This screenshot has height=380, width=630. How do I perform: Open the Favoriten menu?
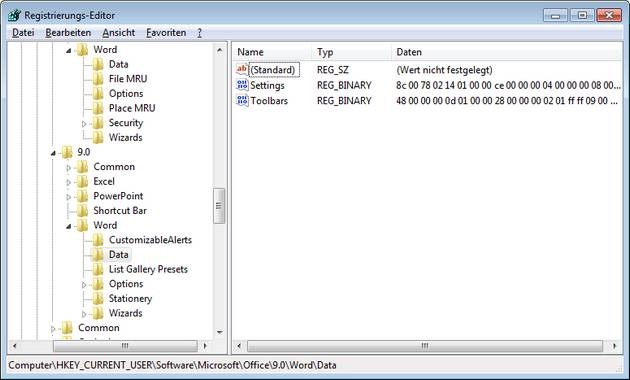[166, 33]
